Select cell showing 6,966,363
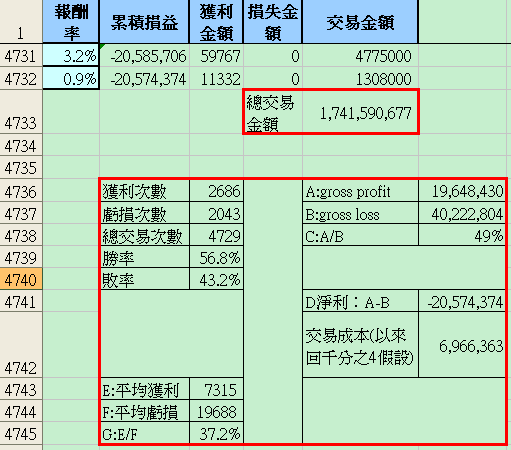 pyautogui.click(x=462, y=345)
